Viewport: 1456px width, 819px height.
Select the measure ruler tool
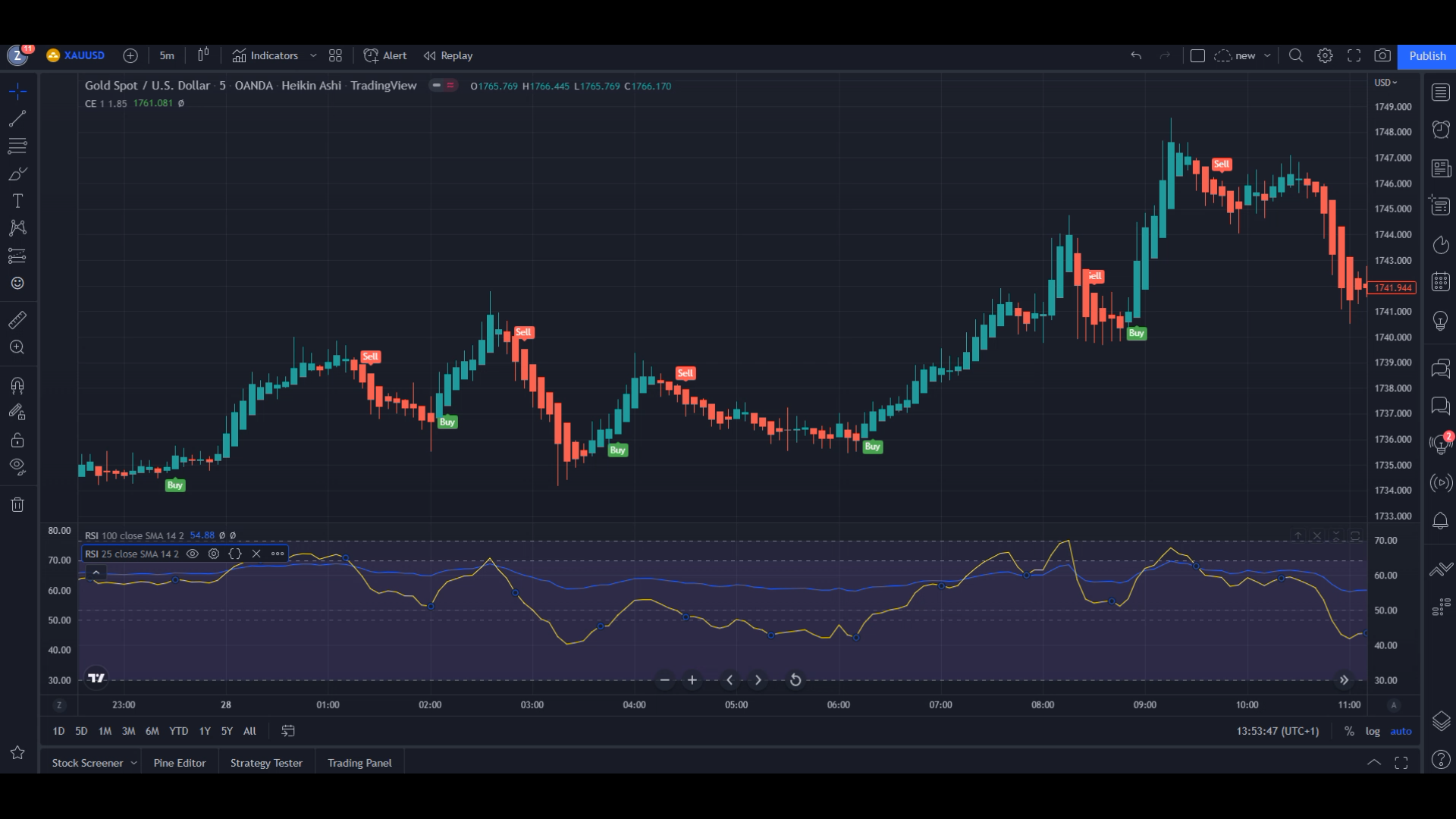17,319
